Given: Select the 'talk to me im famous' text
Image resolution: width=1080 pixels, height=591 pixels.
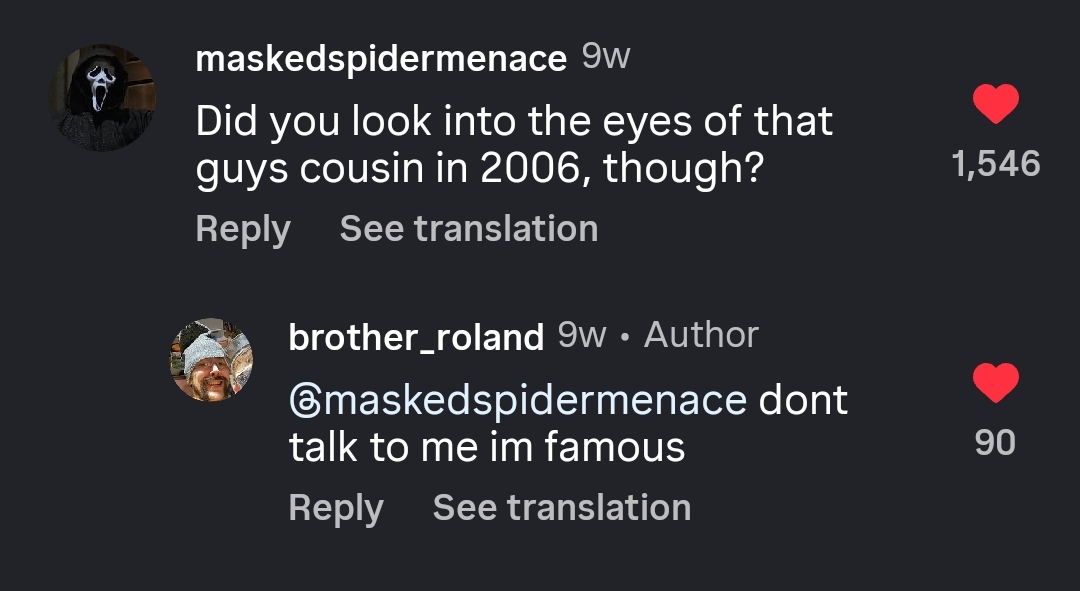Looking at the screenshot, I should [x=487, y=447].
